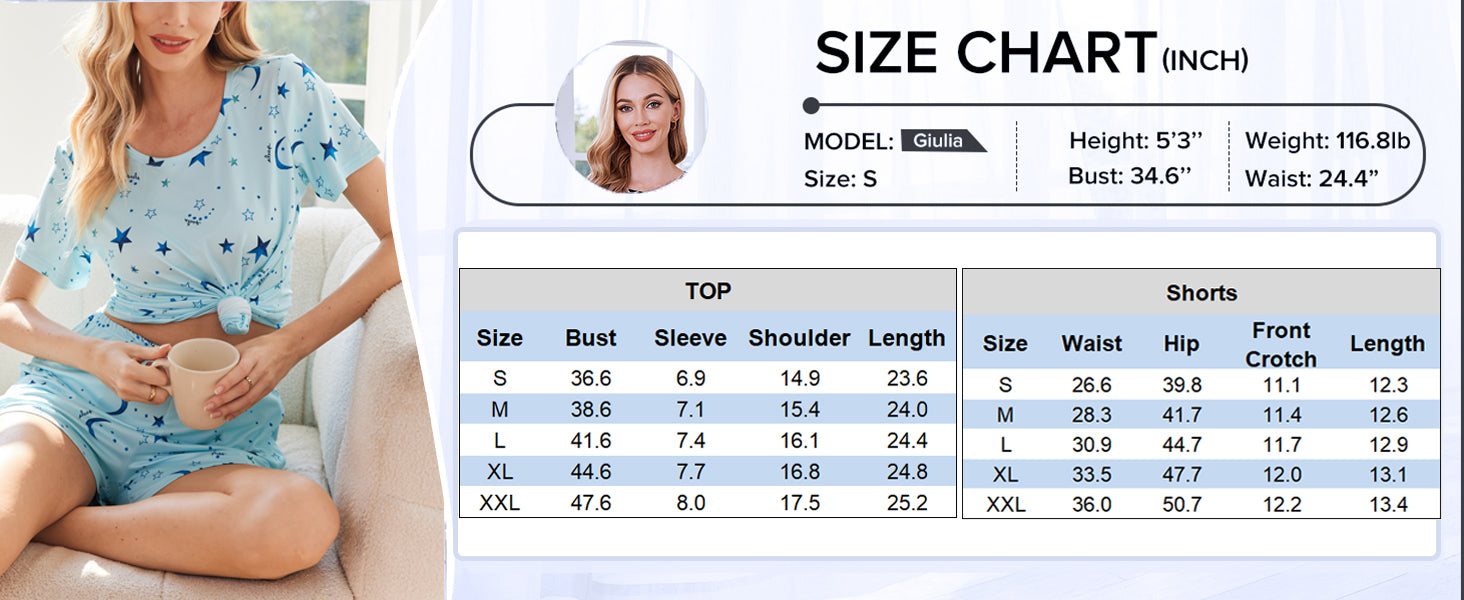
Task: Click the Hip column header
Action: pyautogui.click(x=1181, y=344)
